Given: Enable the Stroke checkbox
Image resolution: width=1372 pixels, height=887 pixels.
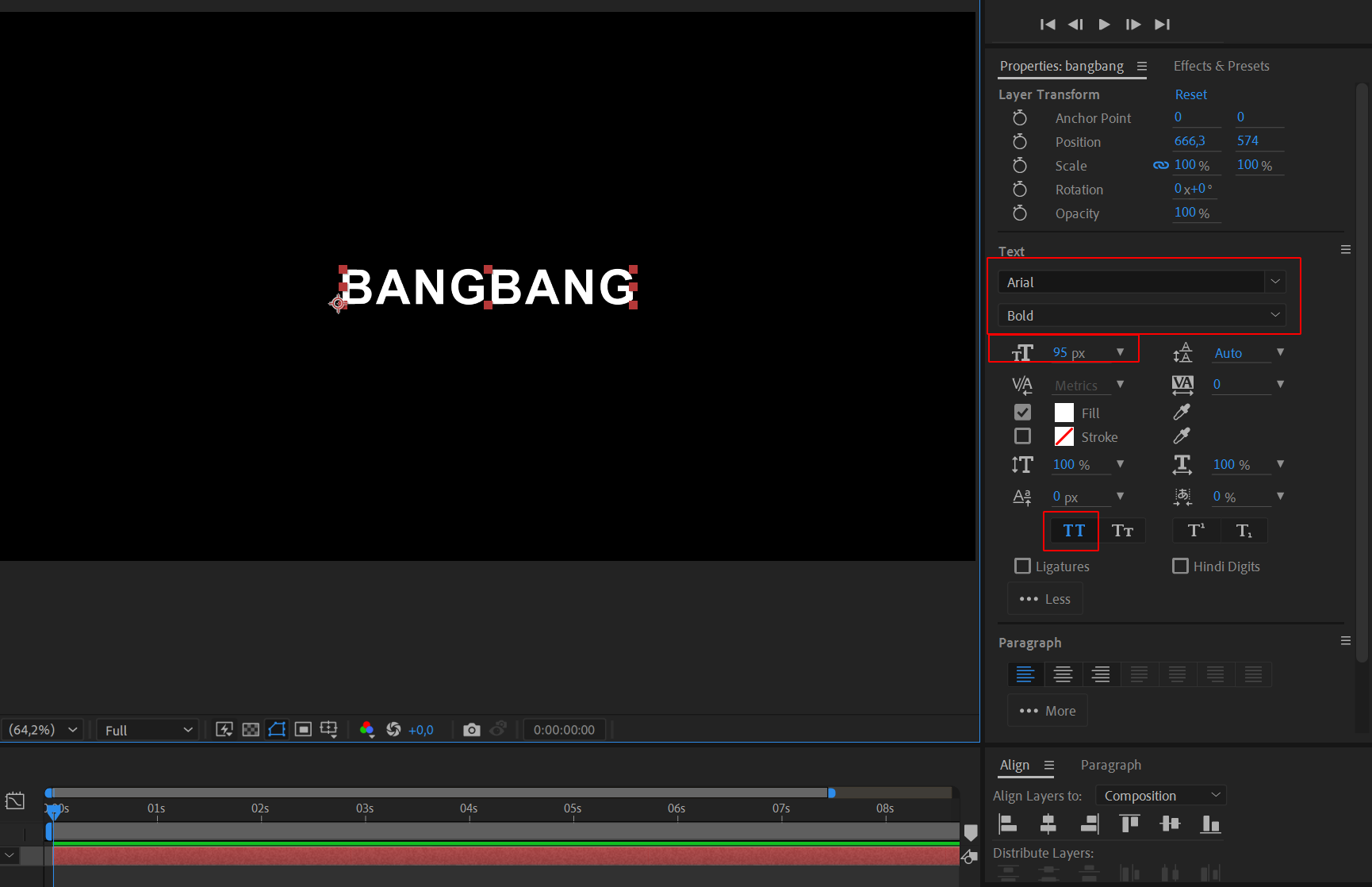Looking at the screenshot, I should [x=1023, y=436].
